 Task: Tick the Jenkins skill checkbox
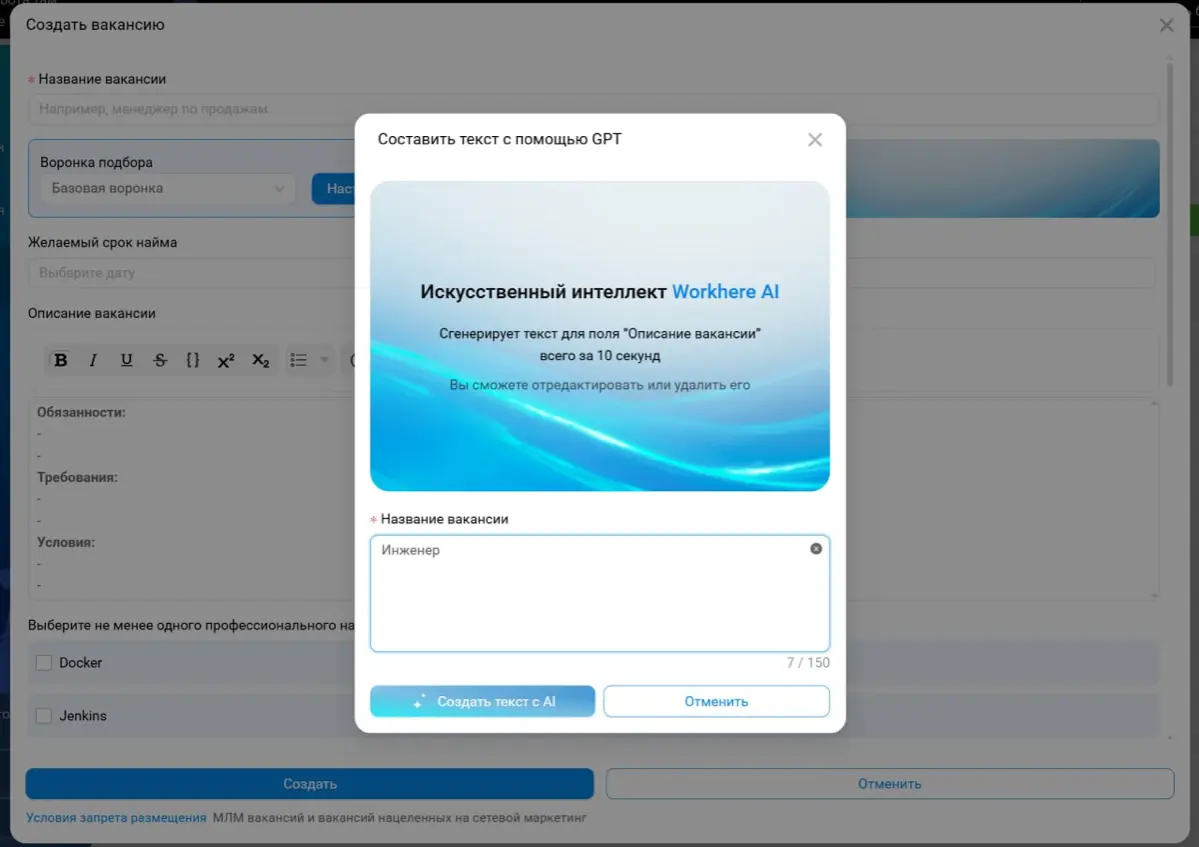pos(44,716)
